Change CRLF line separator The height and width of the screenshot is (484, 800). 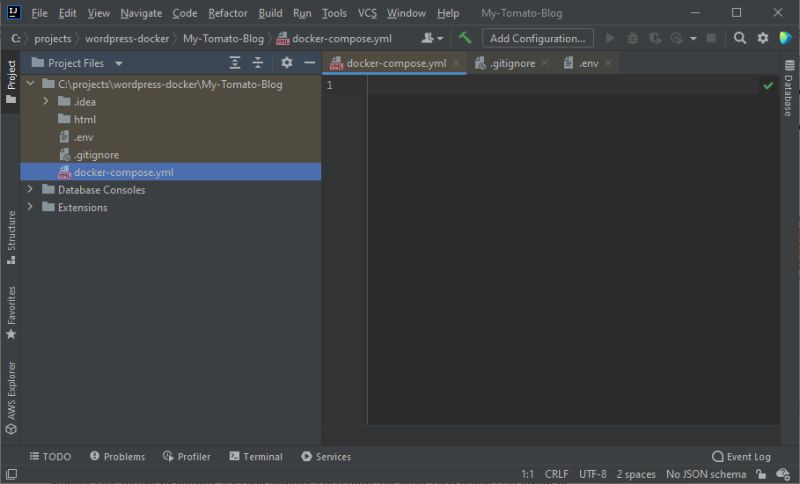point(556,474)
